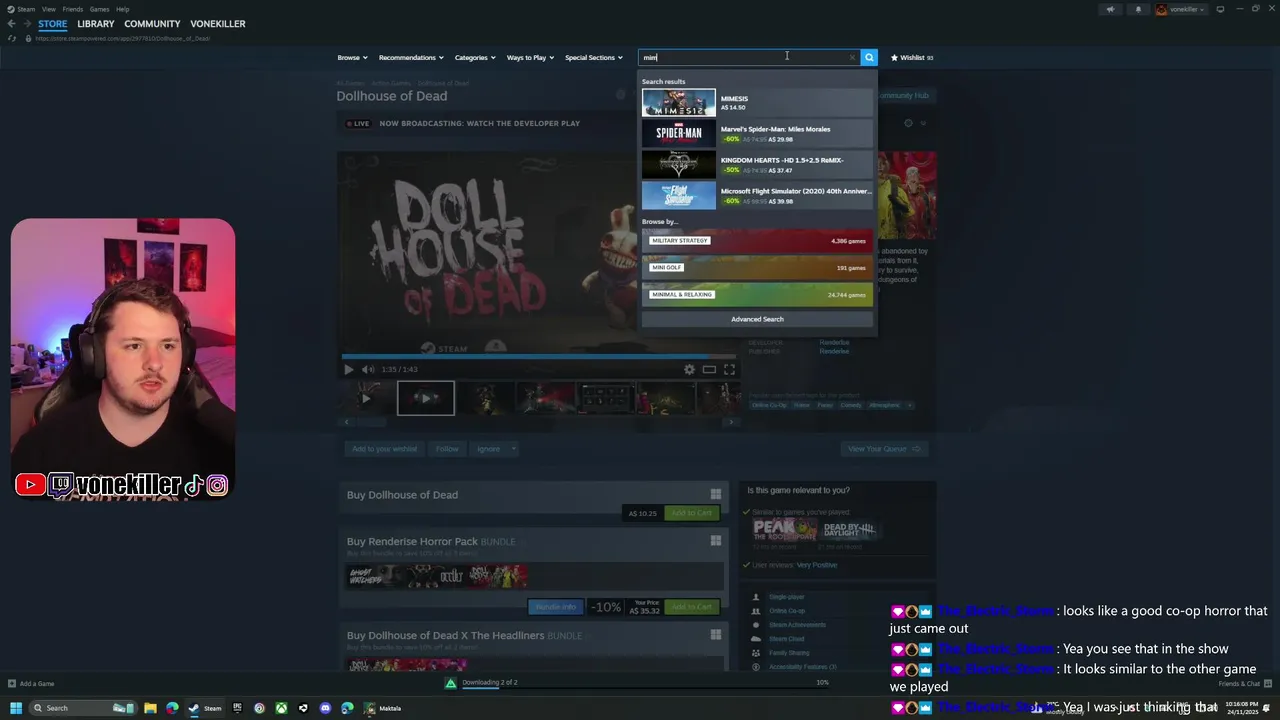The height and width of the screenshot is (720, 1280).
Task: Go back with the navigation arrow
Action: pyautogui.click(x=12, y=24)
